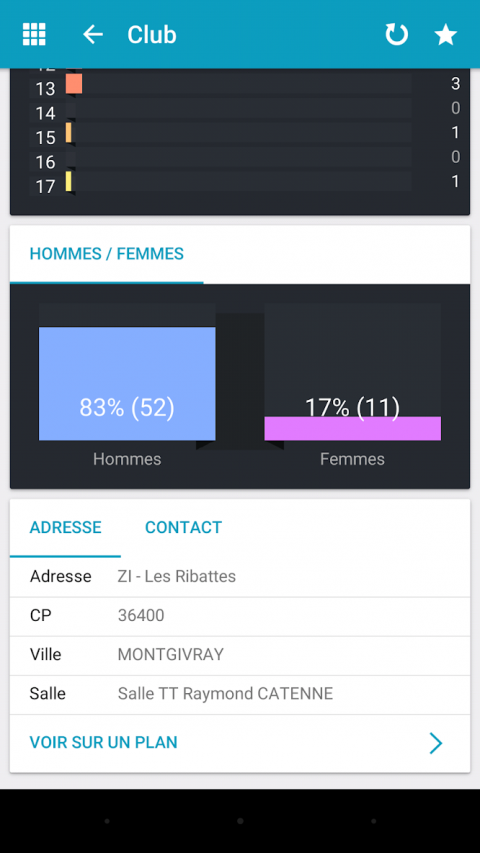480x853 pixels.
Task: Tap the refresh icon
Action: 396,34
